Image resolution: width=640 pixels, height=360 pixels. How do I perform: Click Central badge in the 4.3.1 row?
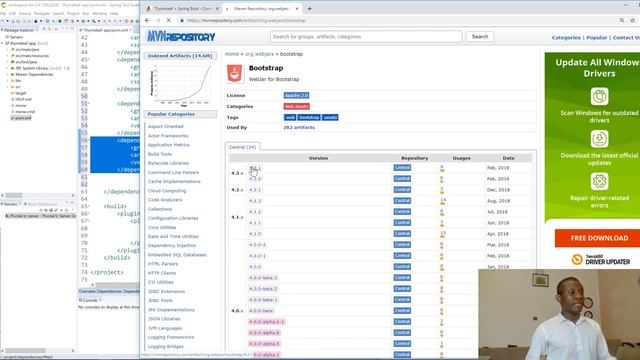[402, 168]
